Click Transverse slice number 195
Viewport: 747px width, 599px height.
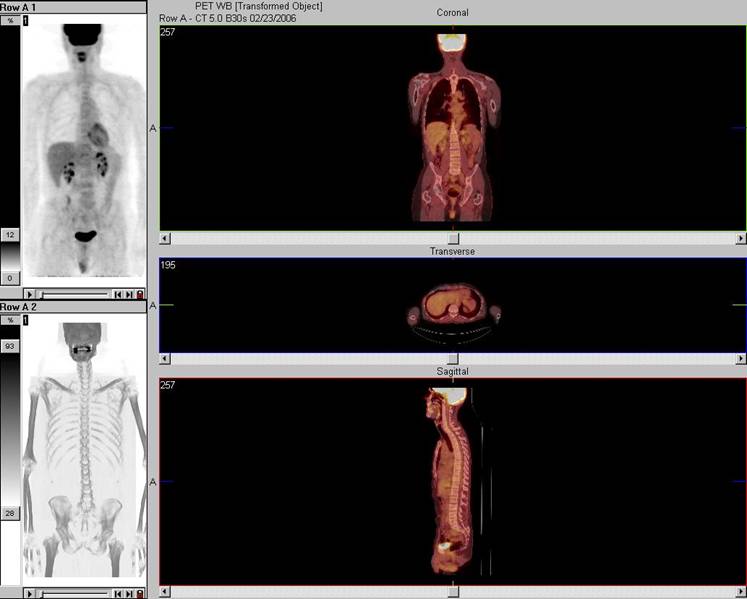click(x=168, y=265)
